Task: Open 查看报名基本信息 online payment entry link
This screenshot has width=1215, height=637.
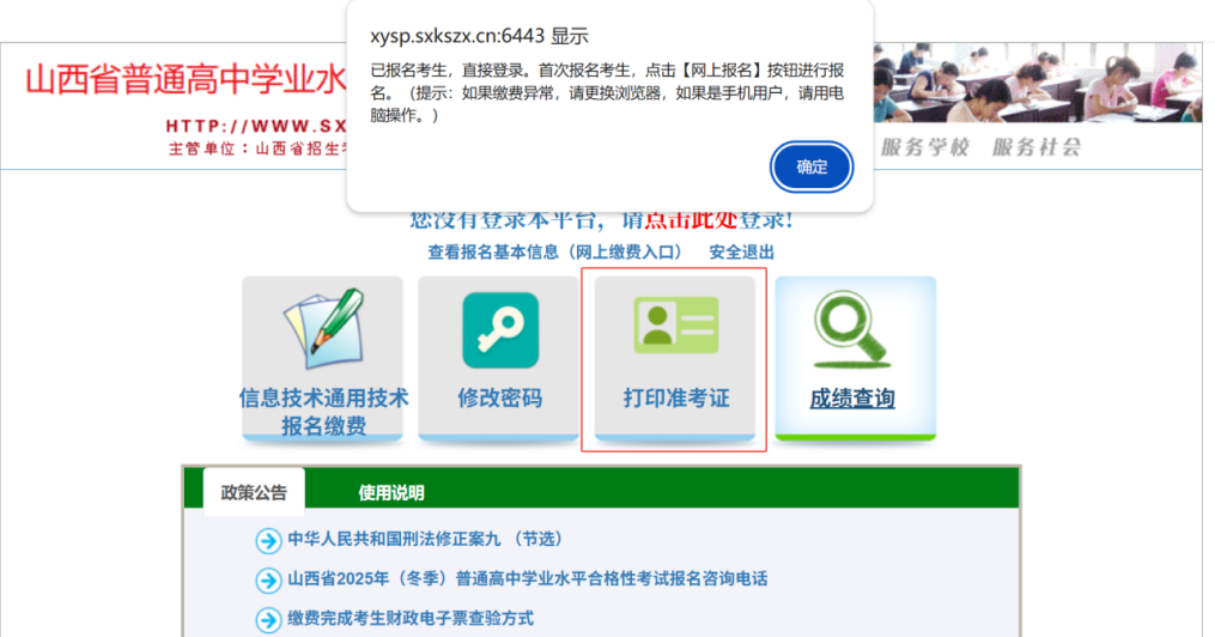Action: coord(554,252)
